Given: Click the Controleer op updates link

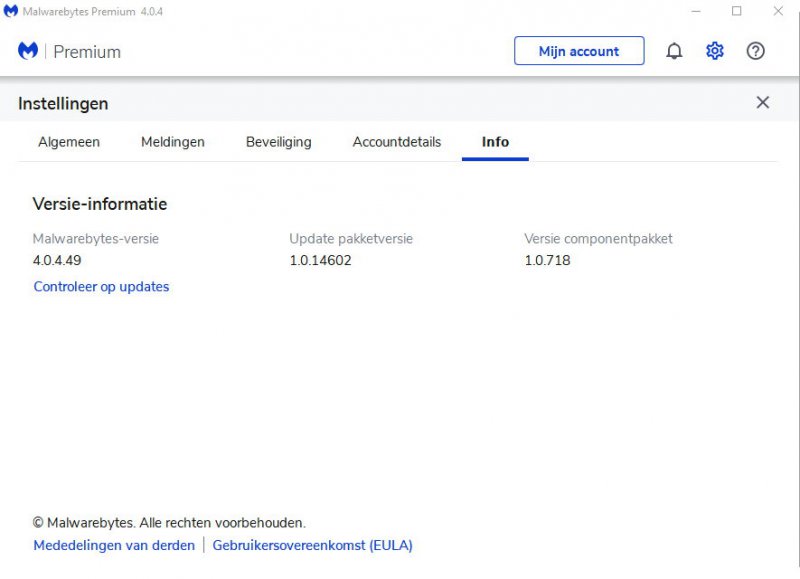Looking at the screenshot, I should (101, 287).
